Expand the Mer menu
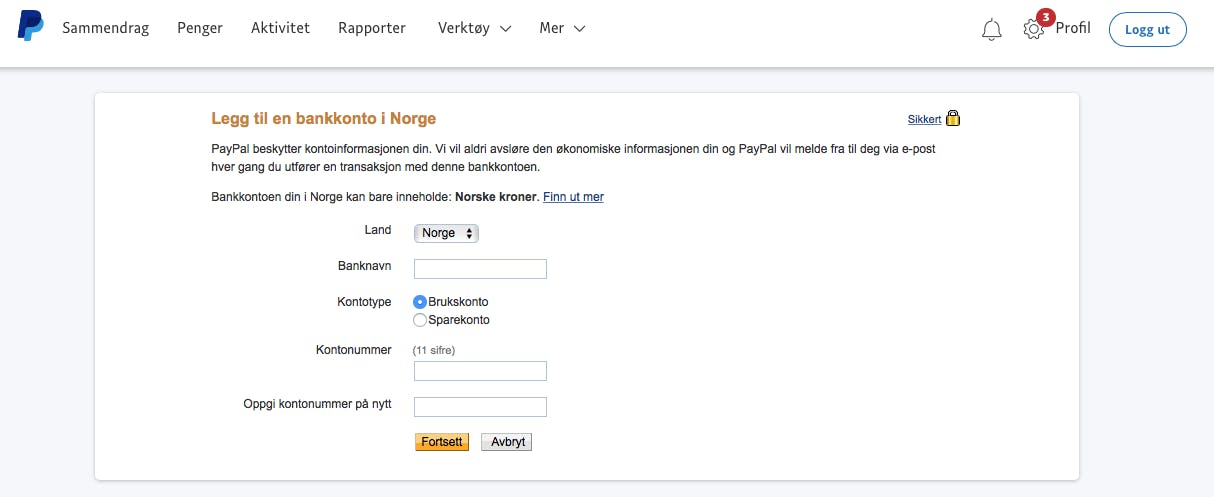 point(562,28)
